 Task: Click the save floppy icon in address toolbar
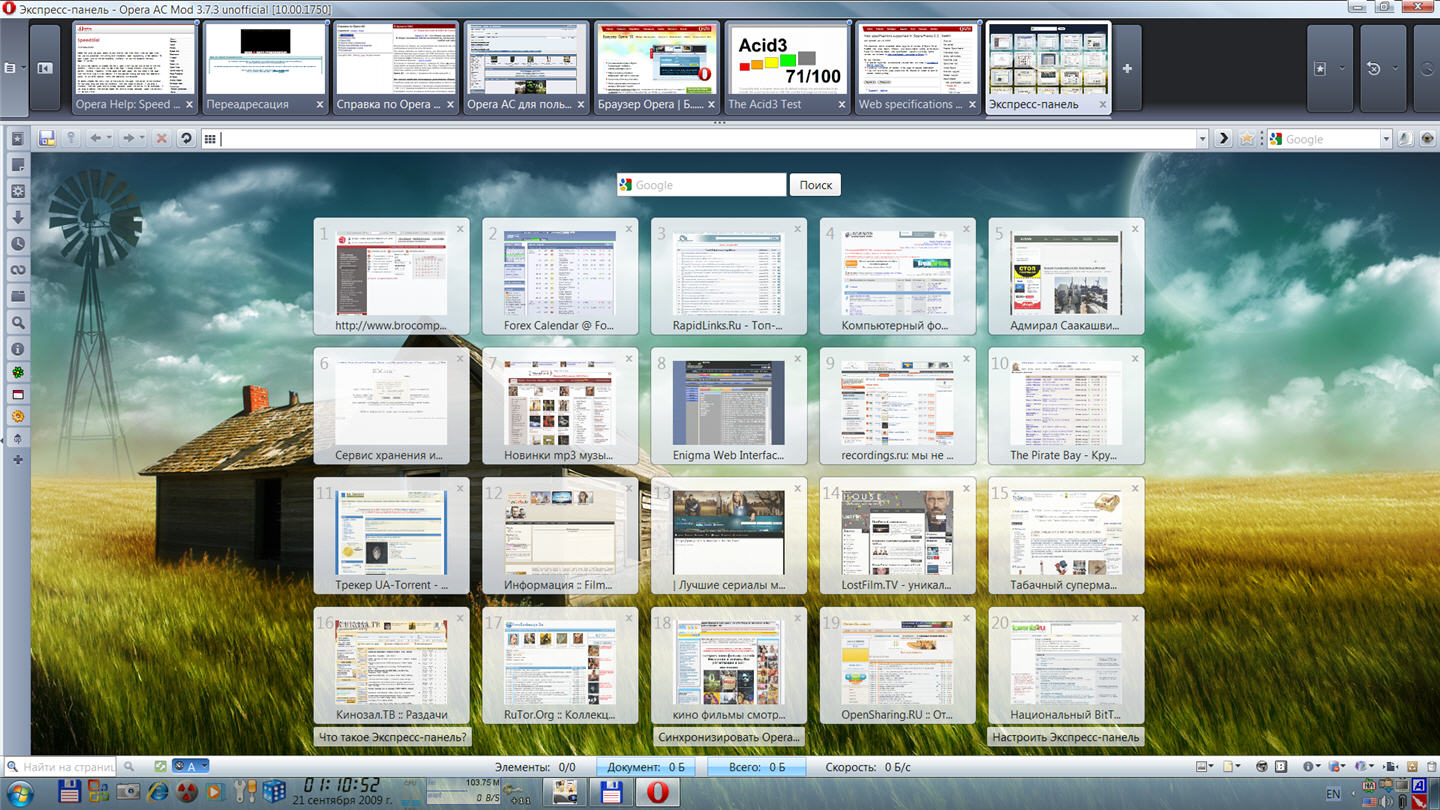pyautogui.click(x=47, y=139)
